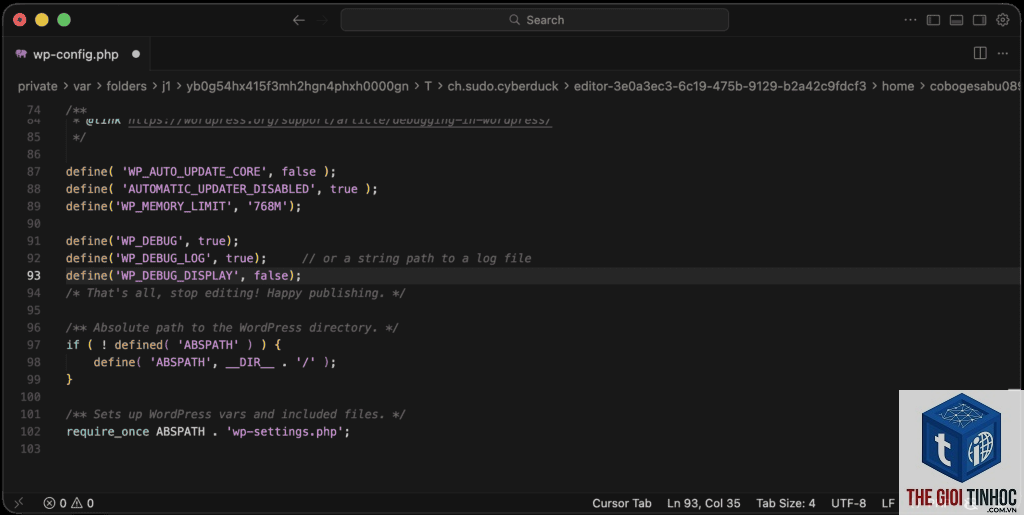The height and width of the screenshot is (515, 1024).
Task: Click line number 95 in gutter
Action: pyautogui.click(x=33, y=310)
